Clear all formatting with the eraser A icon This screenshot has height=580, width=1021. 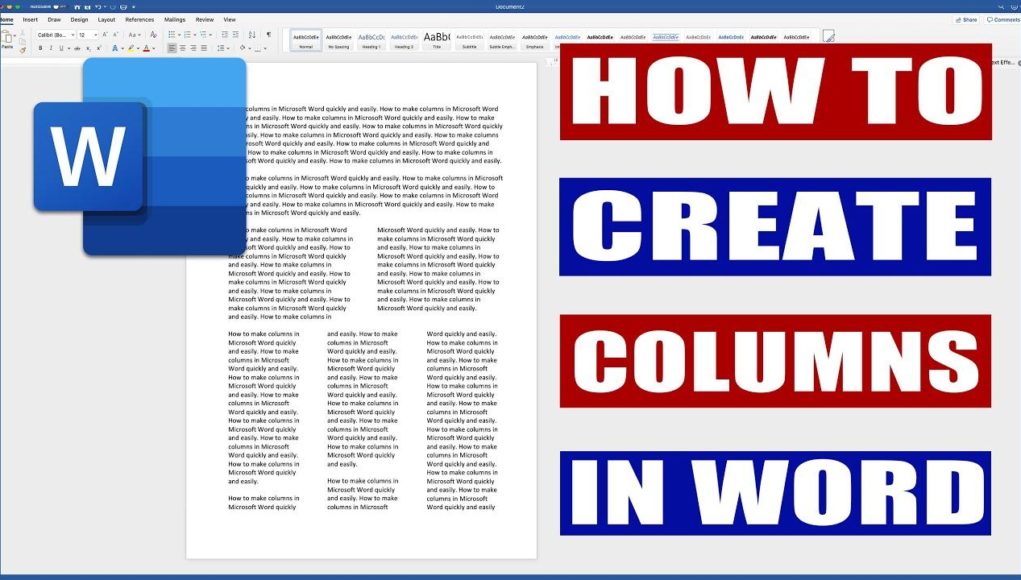tap(154, 35)
